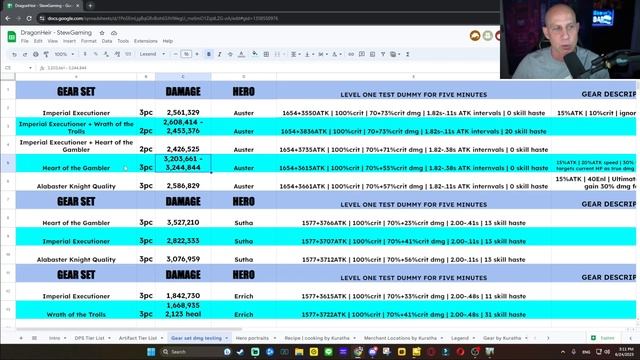Viewport: 640px width, 360px height.
Task: Click the formula bar content
Action: click(x=67, y=68)
